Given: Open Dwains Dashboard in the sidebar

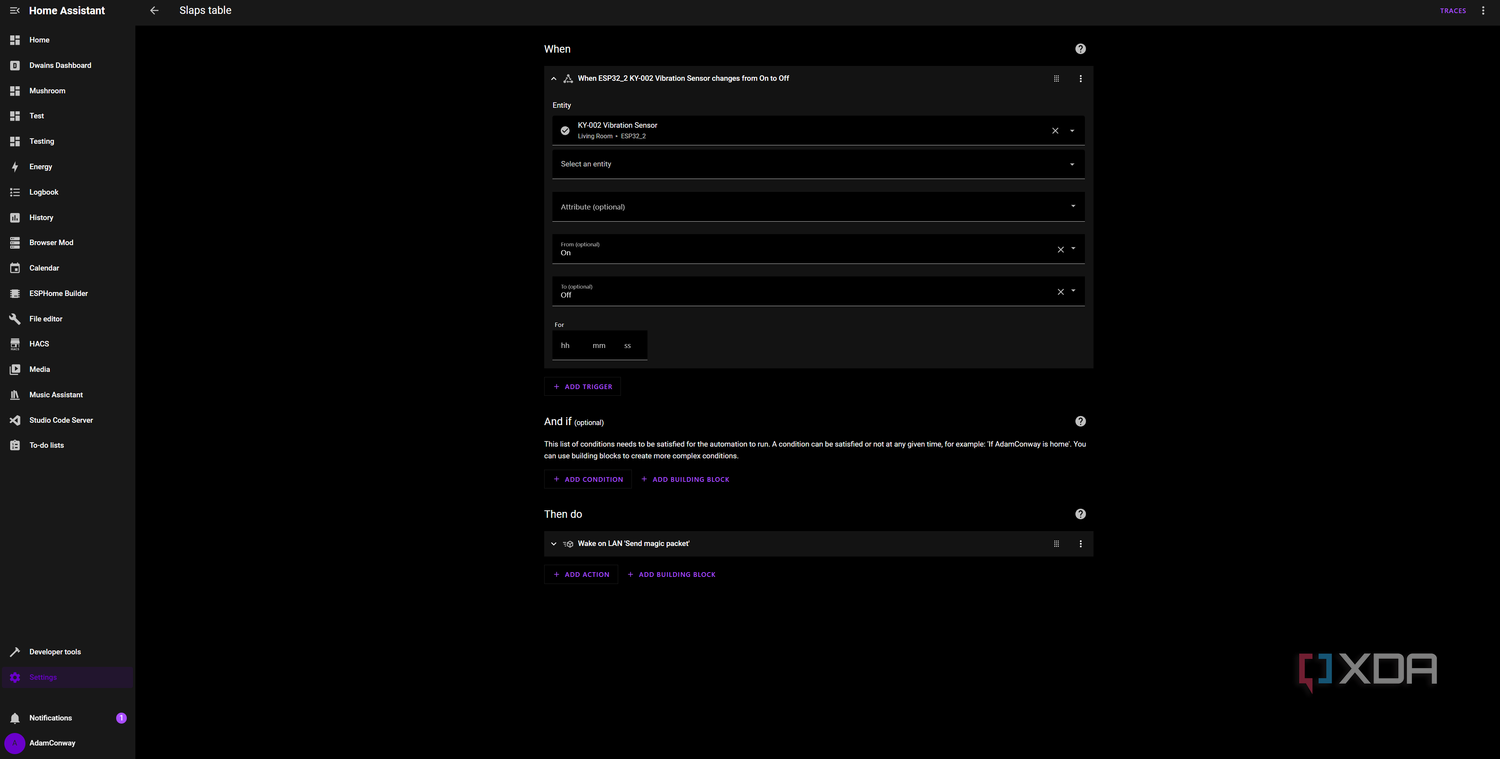Looking at the screenshot, I should point(67,66).
